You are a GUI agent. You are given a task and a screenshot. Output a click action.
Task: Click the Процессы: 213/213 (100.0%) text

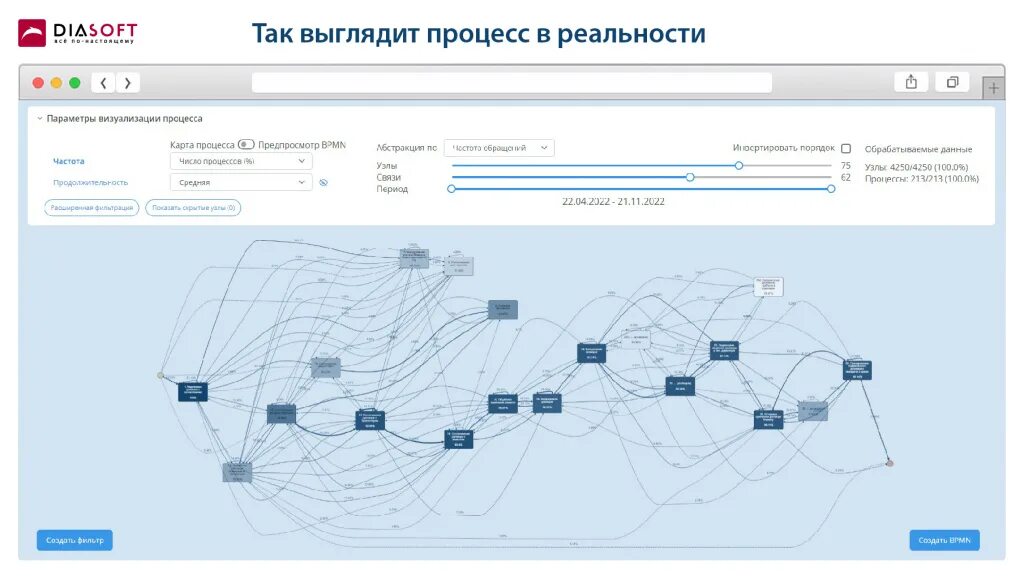point(921,179)
